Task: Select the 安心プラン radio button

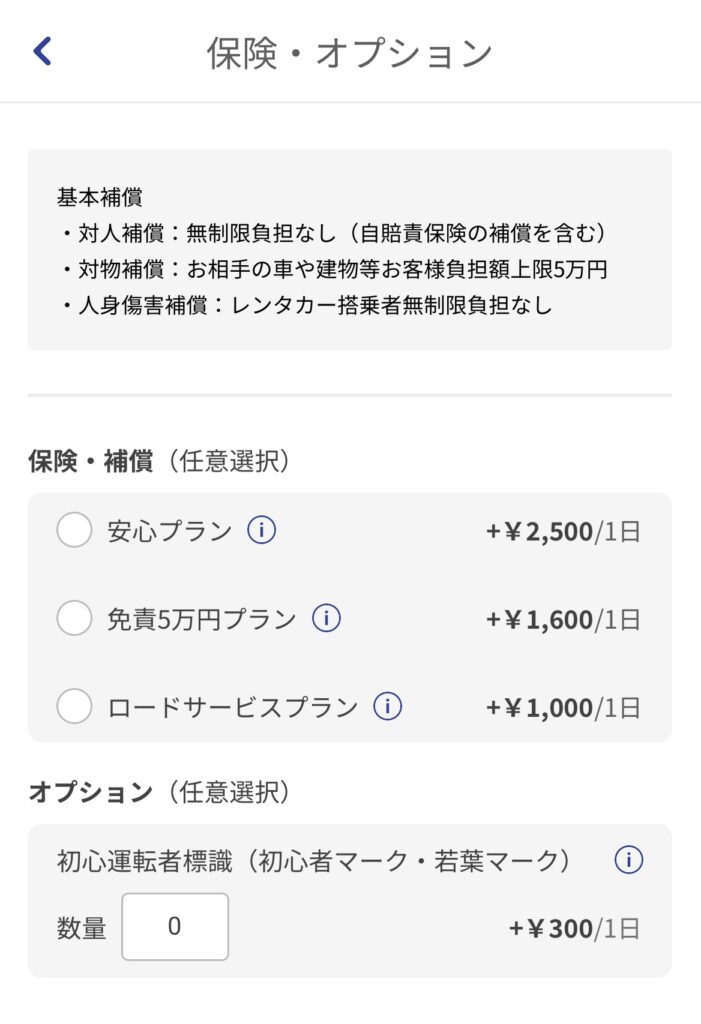Action: [x=74, y=530]
